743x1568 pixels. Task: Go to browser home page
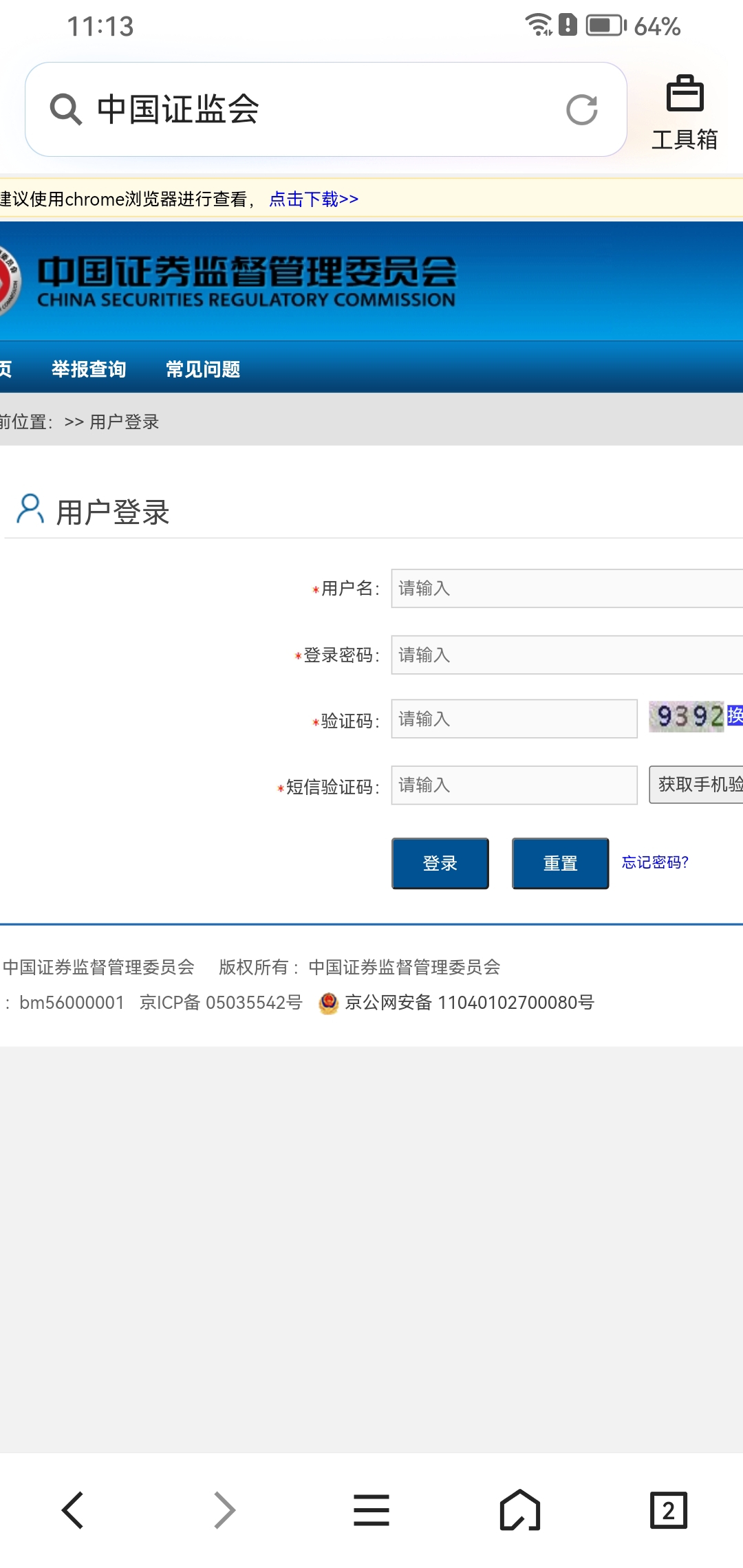(520, 1510)
